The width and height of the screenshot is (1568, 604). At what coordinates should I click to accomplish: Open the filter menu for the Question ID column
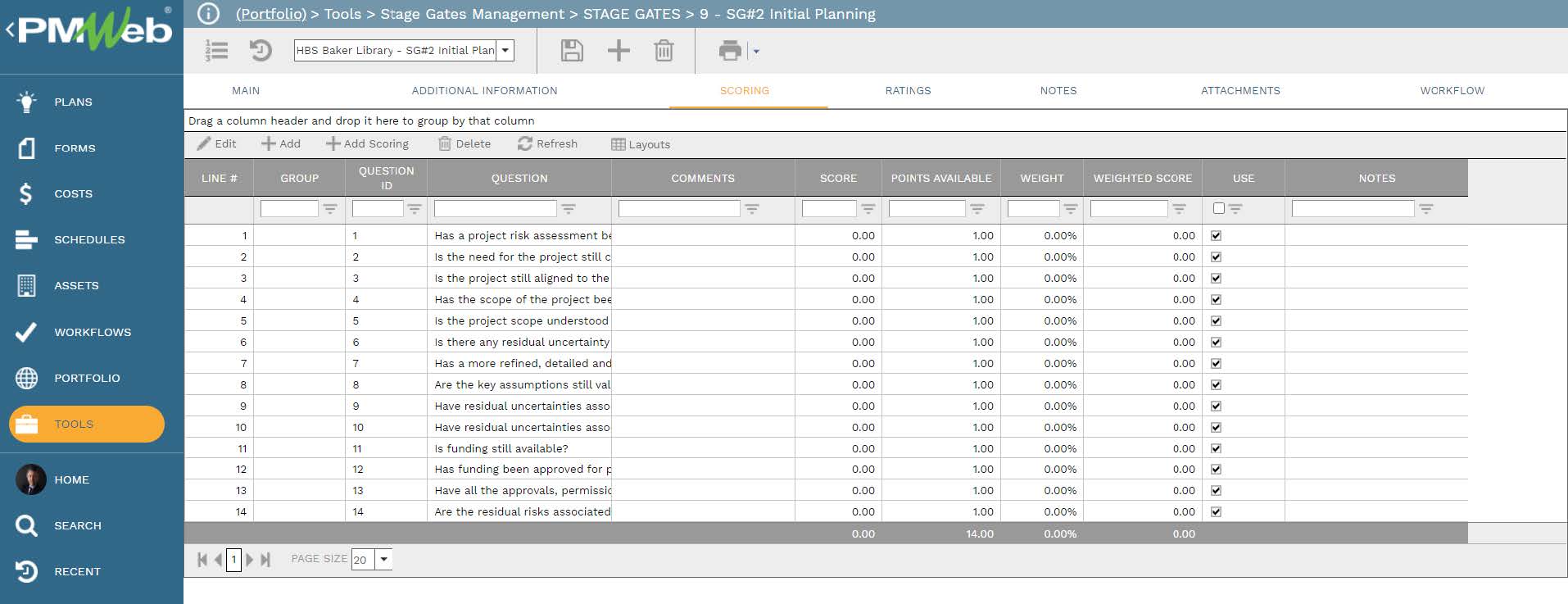click(x=415, y=209)
